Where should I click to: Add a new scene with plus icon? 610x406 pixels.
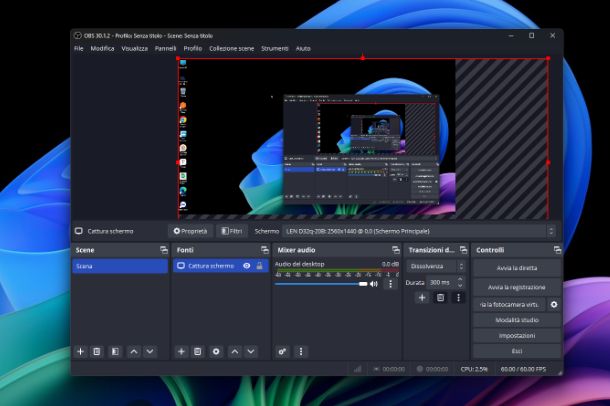click(x=80, y=352)
